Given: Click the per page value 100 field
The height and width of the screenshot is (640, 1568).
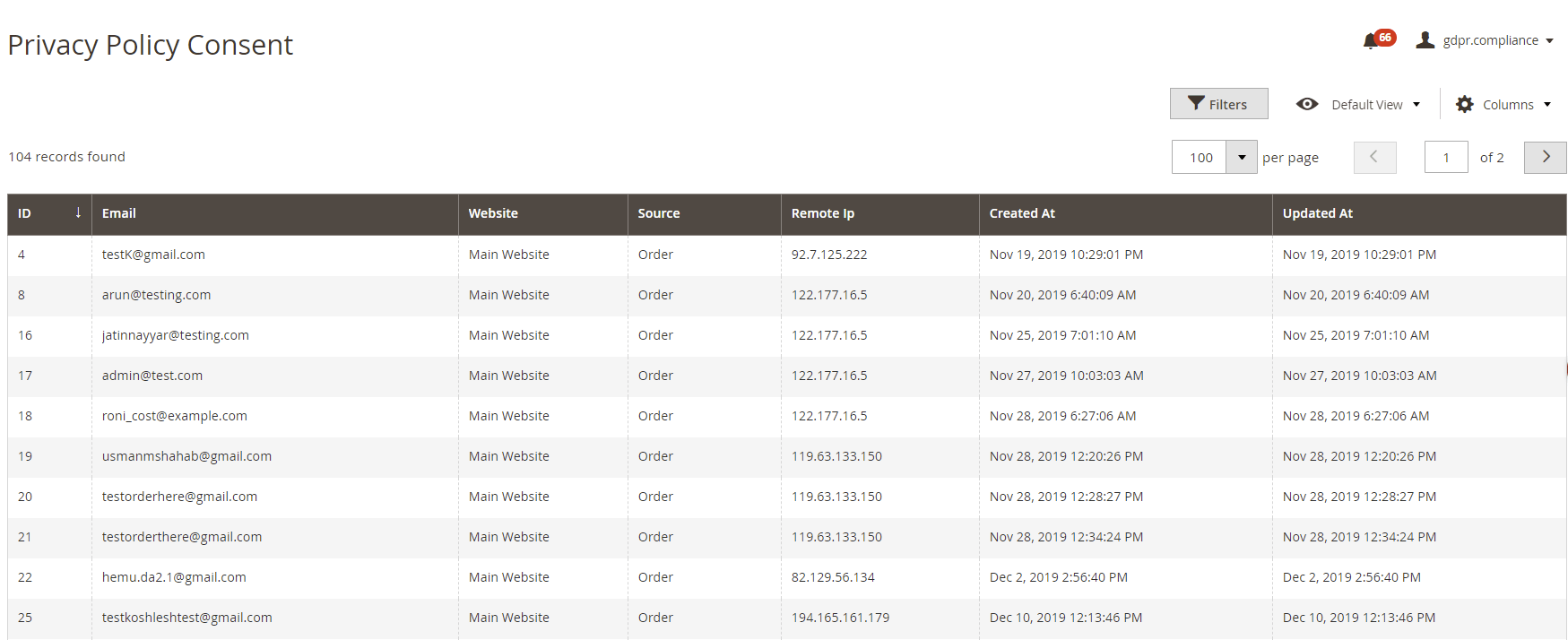Looking at the screenshot, I should click(1200, 157).
